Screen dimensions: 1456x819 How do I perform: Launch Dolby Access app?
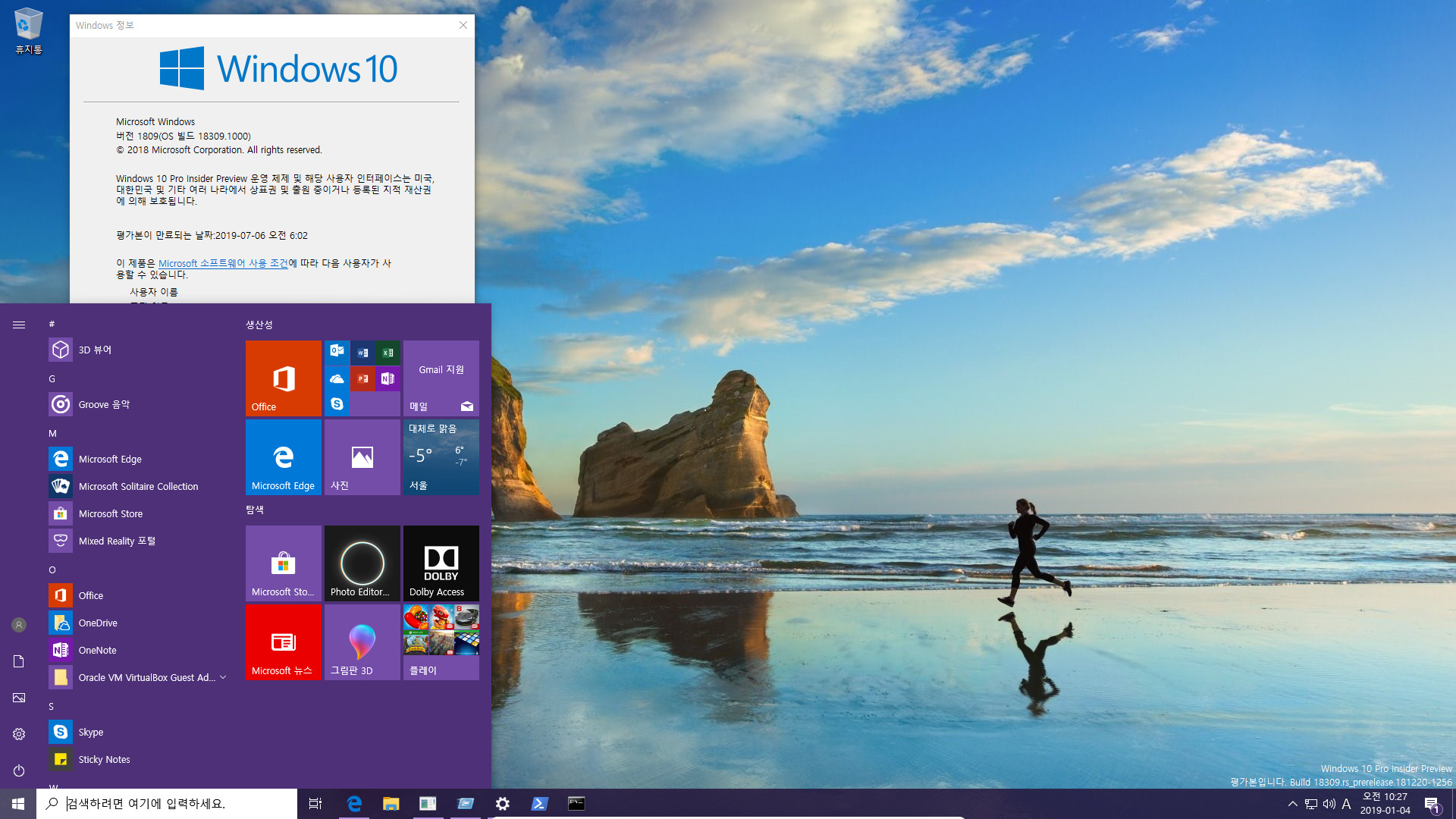pyautogui.click(x=441, y=563)
